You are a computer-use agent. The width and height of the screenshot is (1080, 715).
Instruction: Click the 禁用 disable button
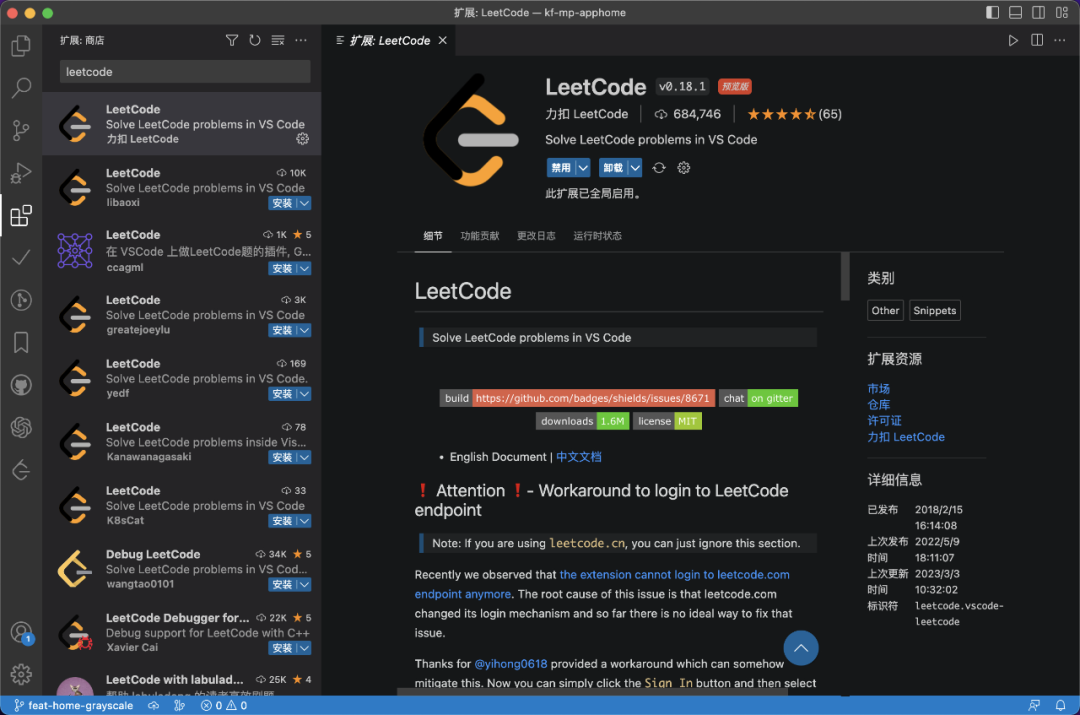[561, 168]
